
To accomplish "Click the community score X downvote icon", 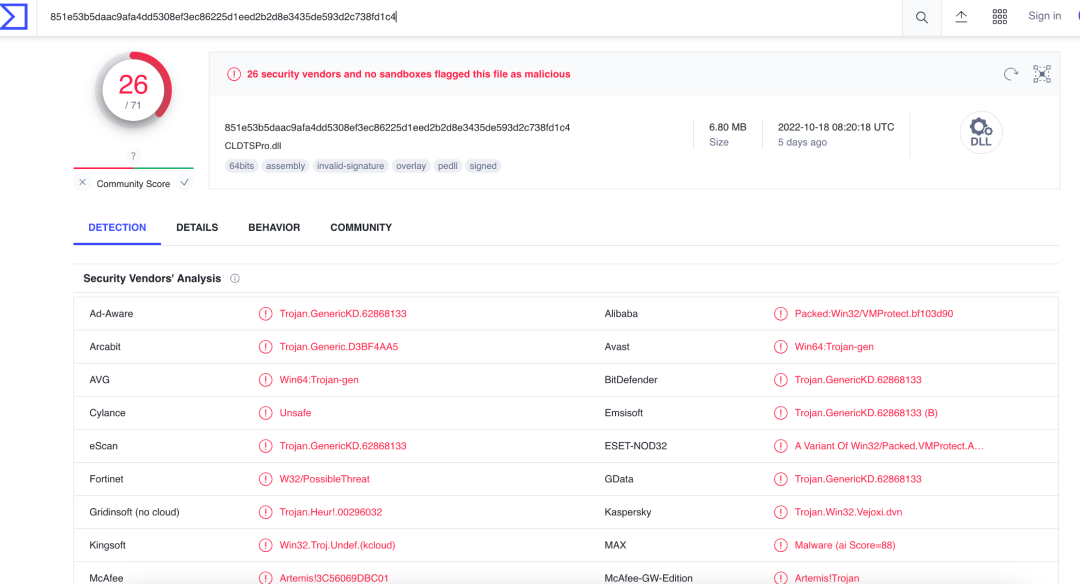I will point(83,182).
